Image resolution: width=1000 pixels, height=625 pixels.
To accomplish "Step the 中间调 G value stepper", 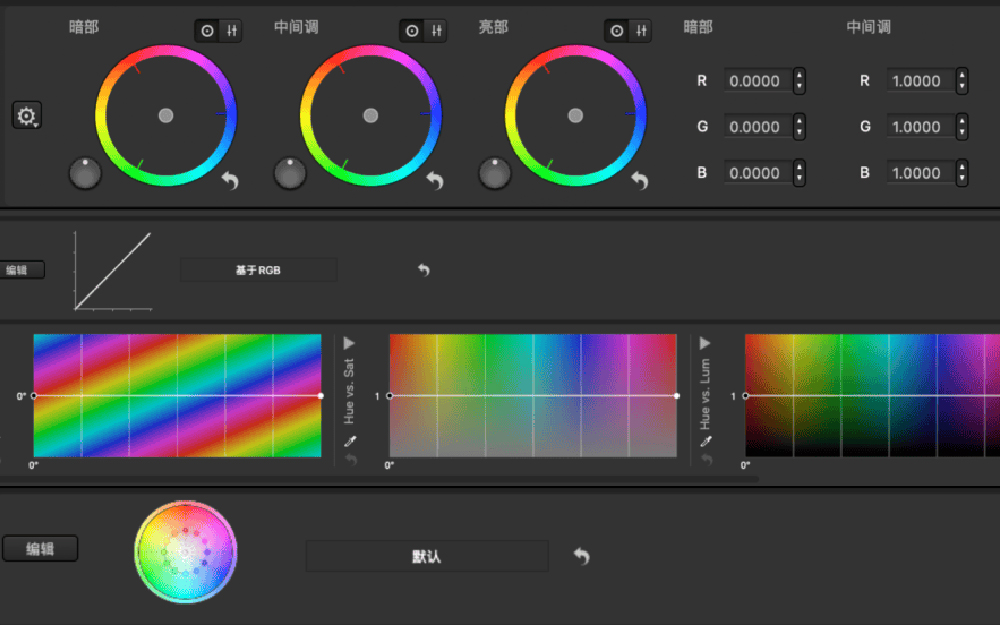I will click(962, 127).
